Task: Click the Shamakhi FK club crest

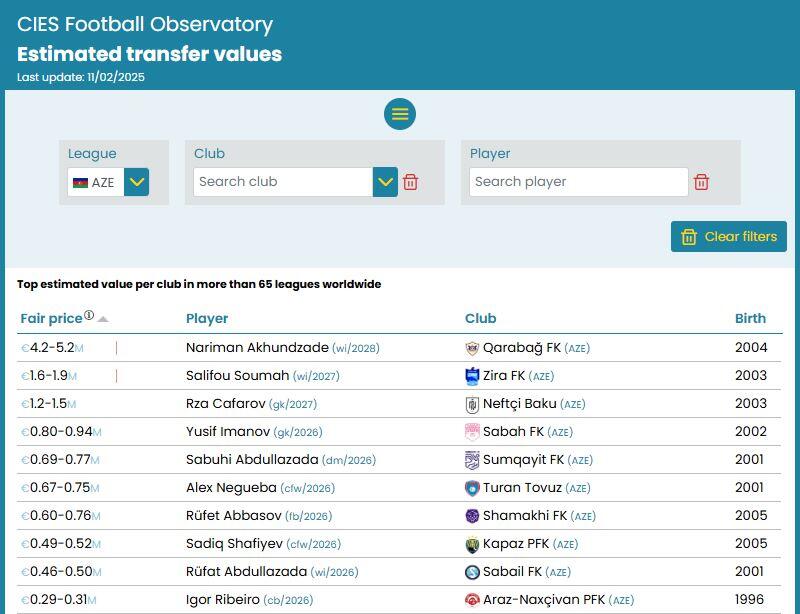Action: 472,516
